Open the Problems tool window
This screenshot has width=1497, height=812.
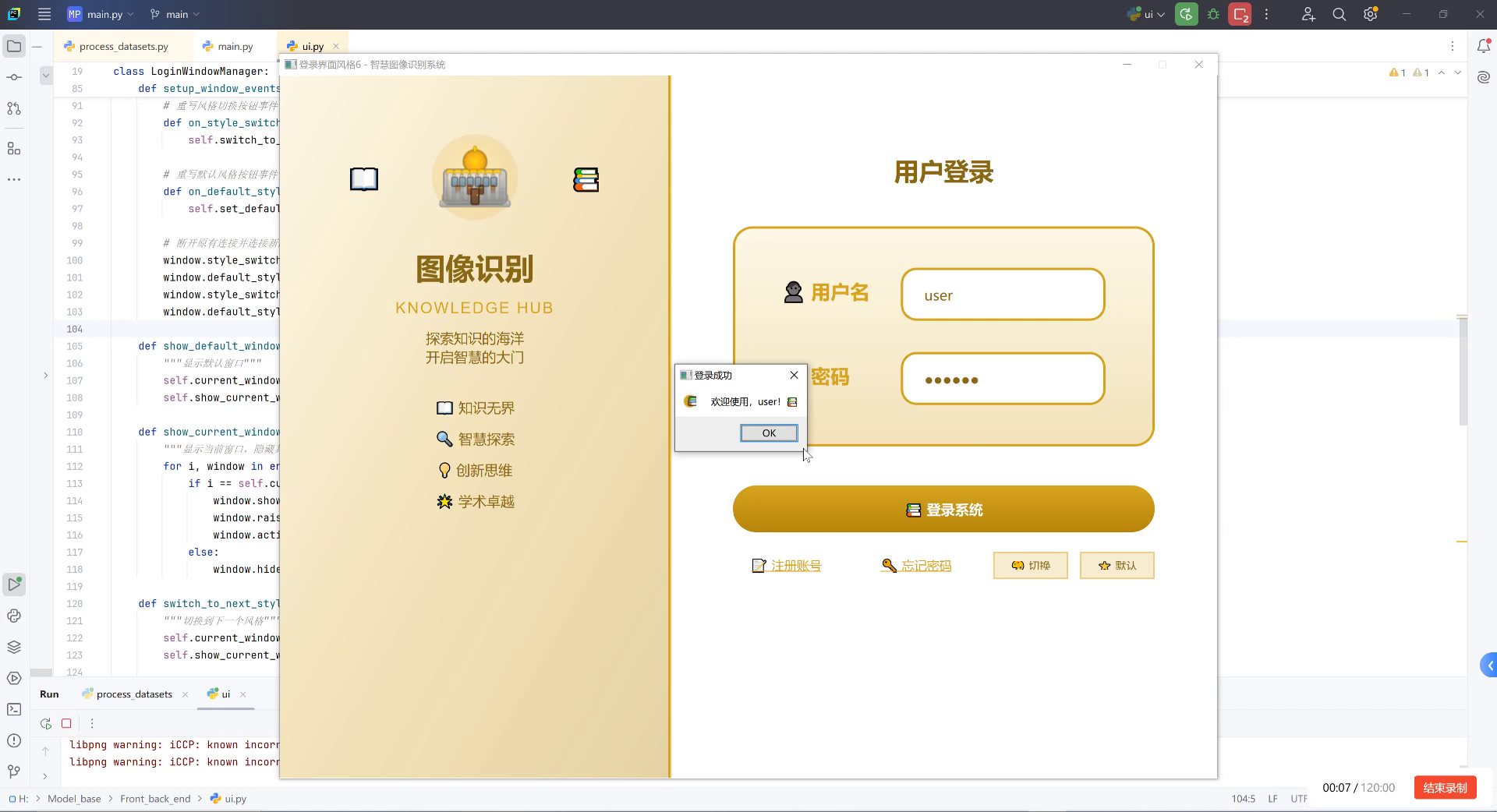click(14, 742)
